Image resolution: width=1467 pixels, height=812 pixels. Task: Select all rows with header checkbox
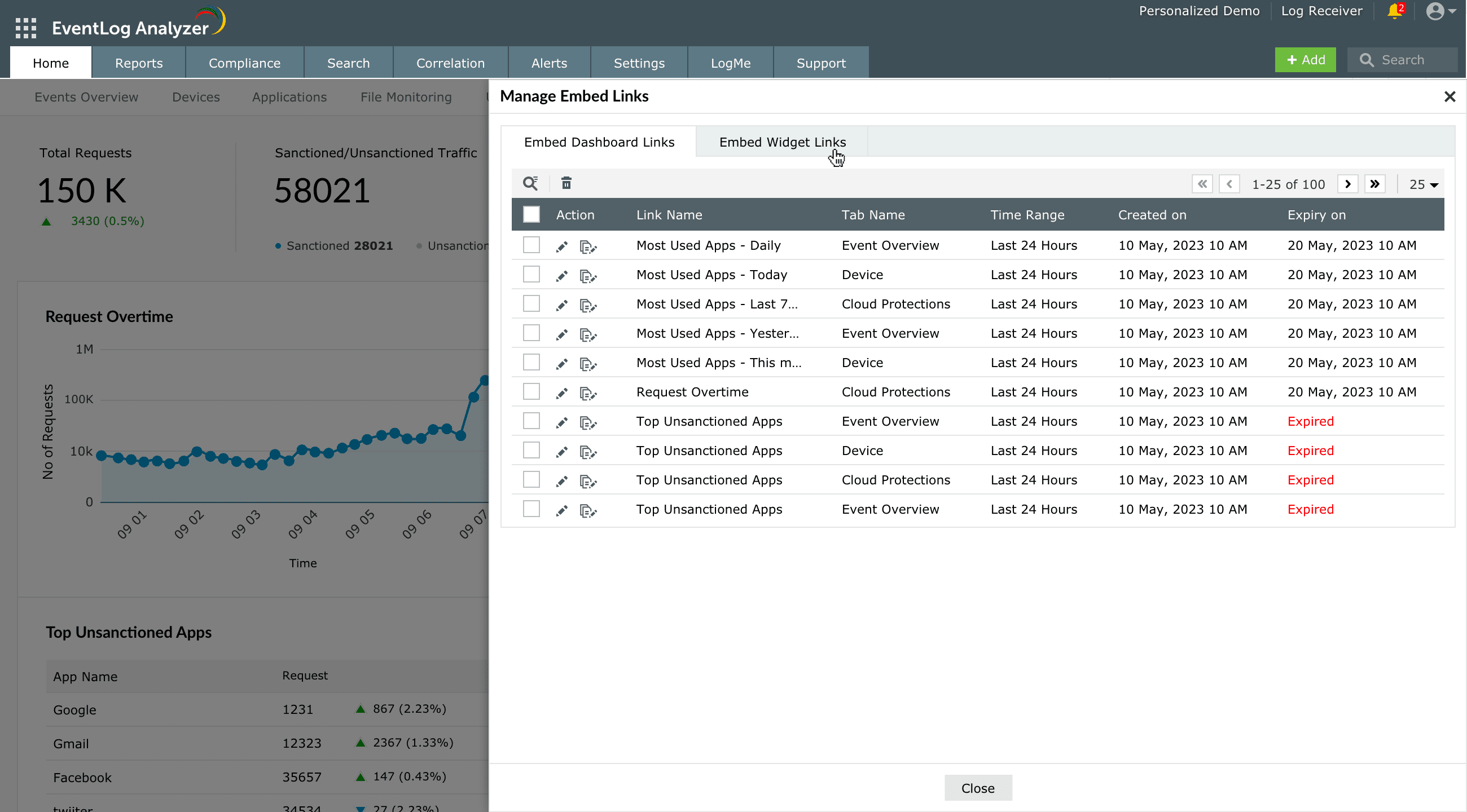point(532,214)
